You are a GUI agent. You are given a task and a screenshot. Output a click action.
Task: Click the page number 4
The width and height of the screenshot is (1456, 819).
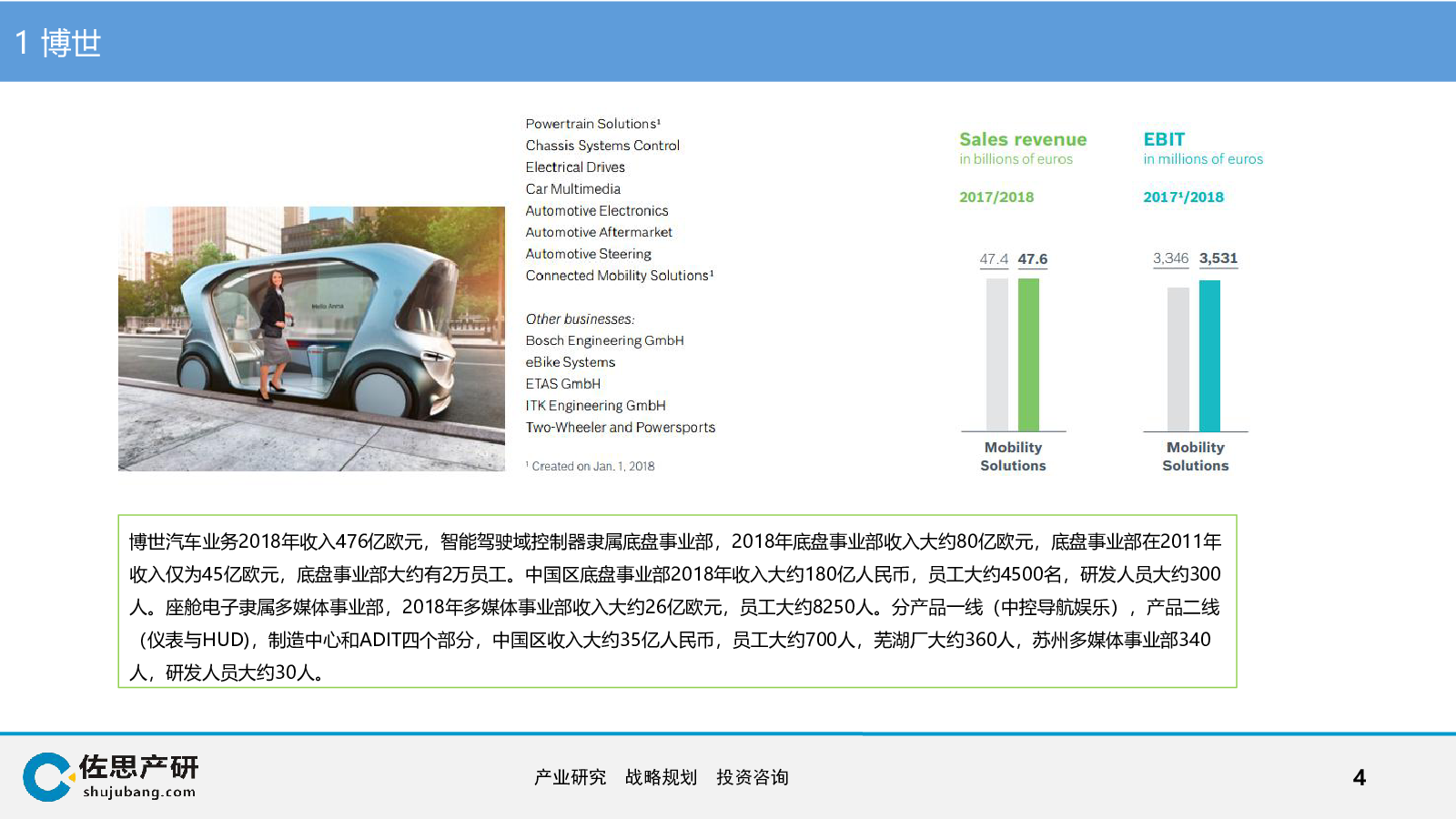pos(1360,777)
